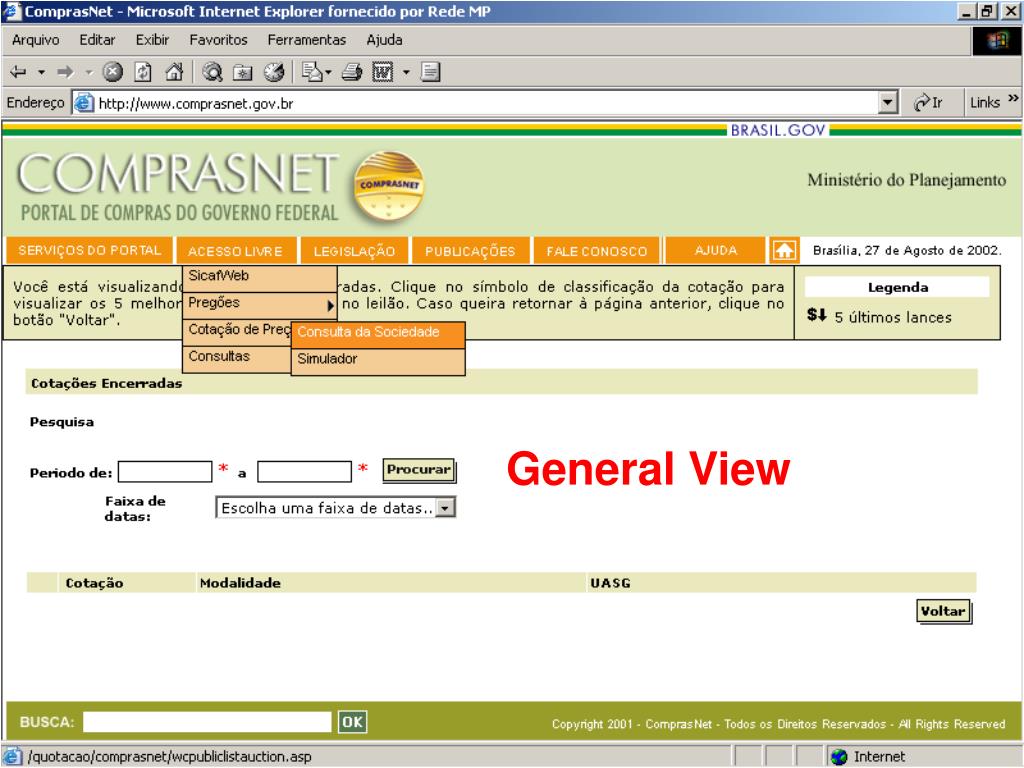Screen dimensions: 1024x768
Task: Expand the Pregões submenu arrow
Action: pyautogui.click(x=330, y=304)
